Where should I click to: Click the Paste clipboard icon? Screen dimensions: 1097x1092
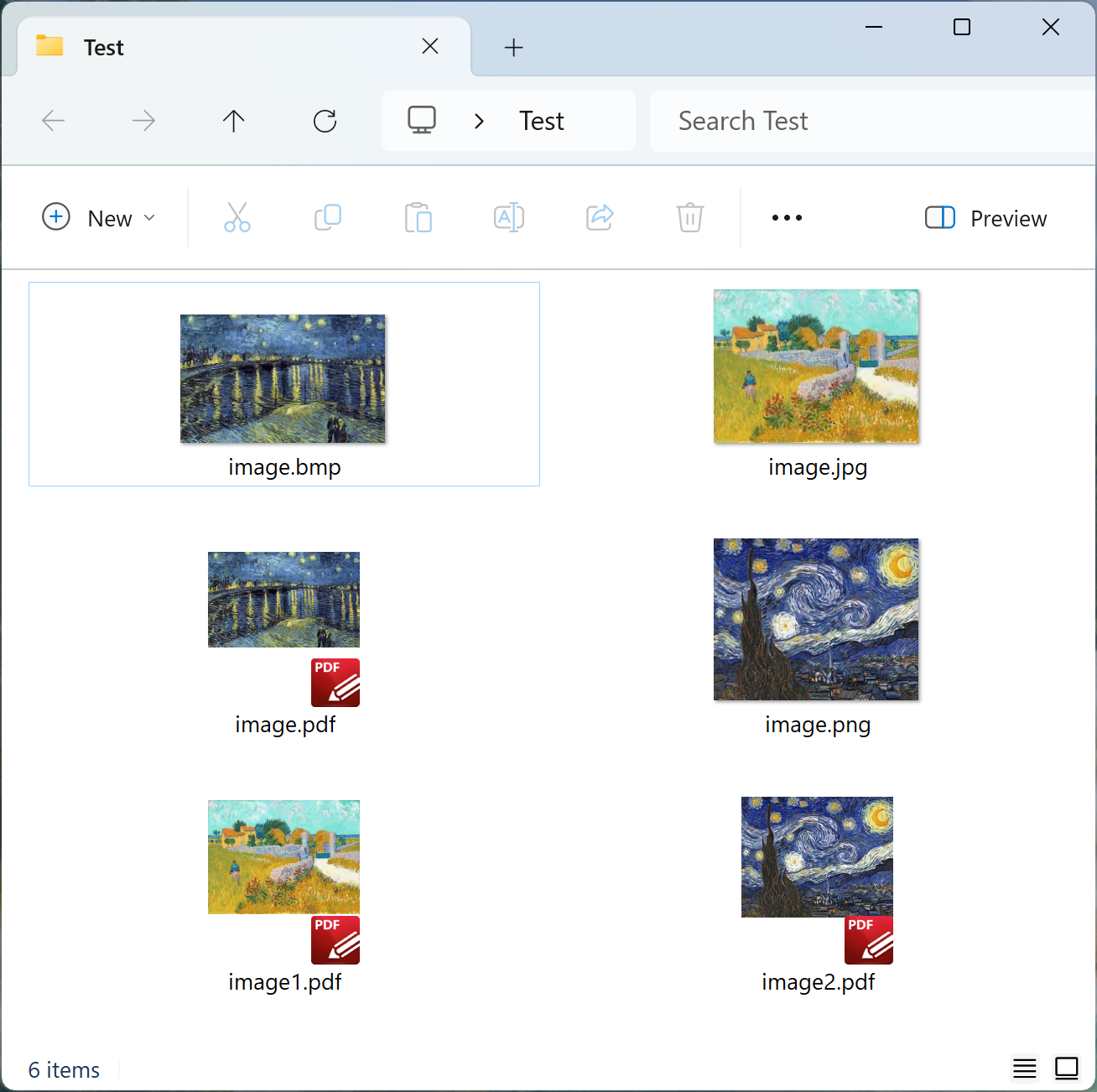coord(418,217)
